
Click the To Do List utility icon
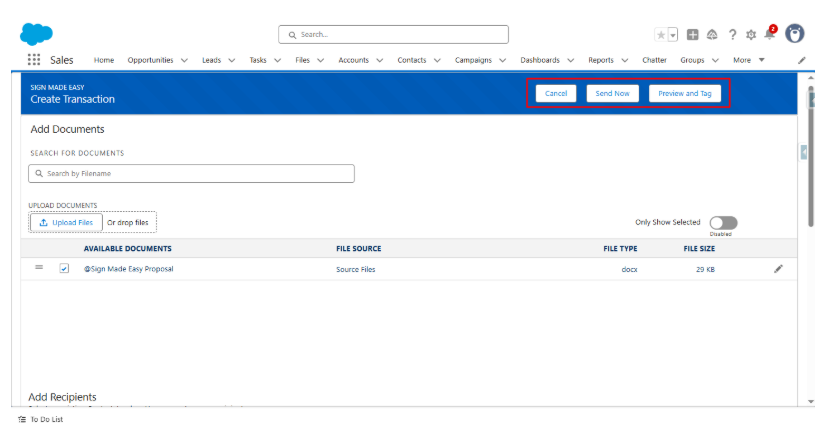22,419
